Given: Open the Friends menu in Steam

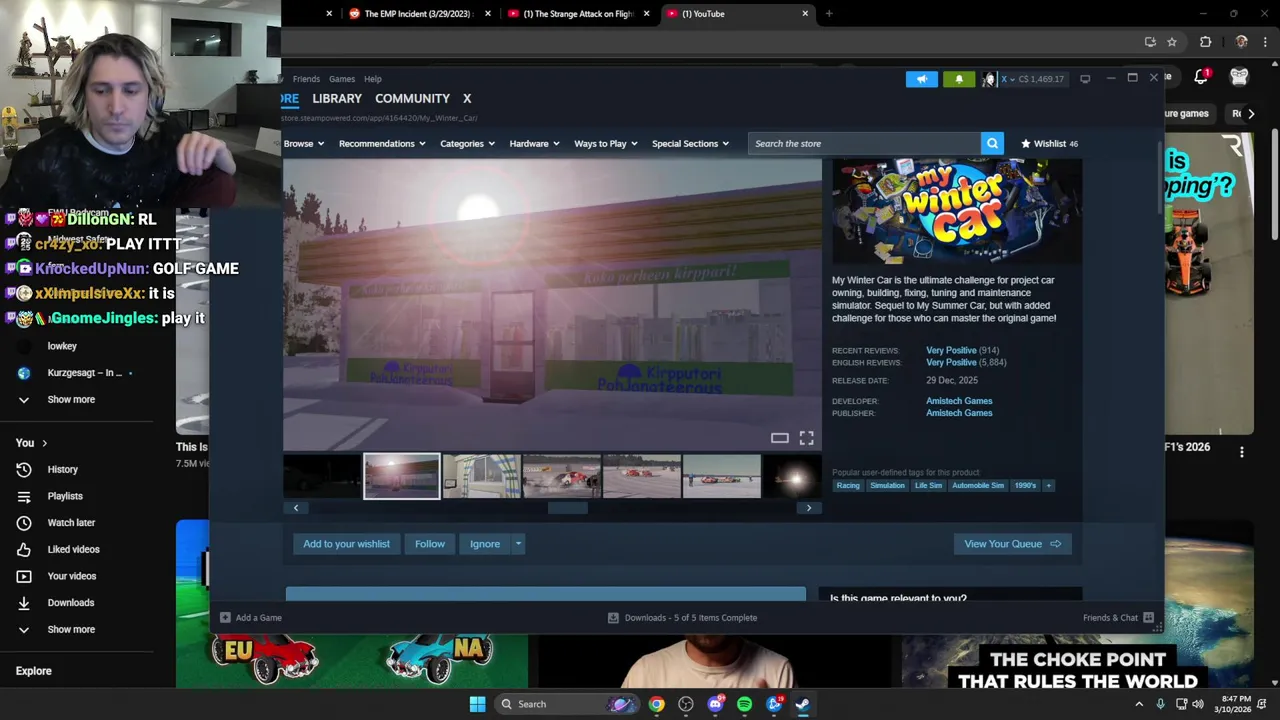Looking at the screenshot, I should tap(306, 79).
